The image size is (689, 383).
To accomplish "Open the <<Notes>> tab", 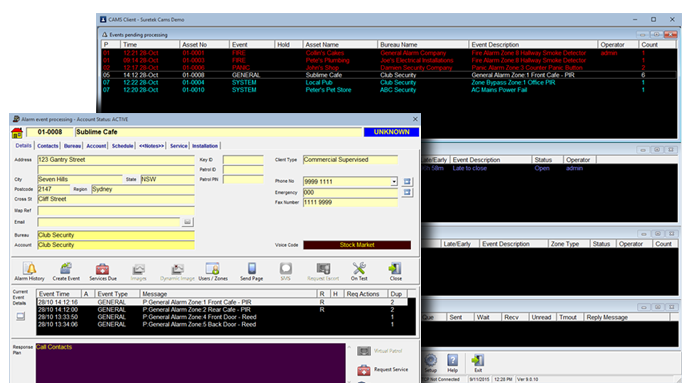I will [151, 146].
